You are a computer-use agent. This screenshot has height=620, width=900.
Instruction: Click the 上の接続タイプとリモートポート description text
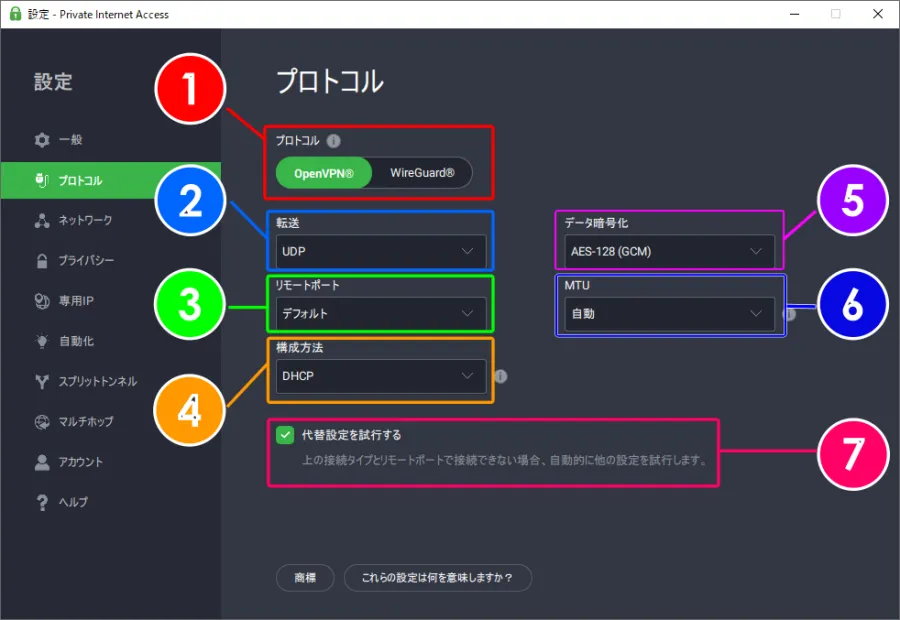click(505, 460)
